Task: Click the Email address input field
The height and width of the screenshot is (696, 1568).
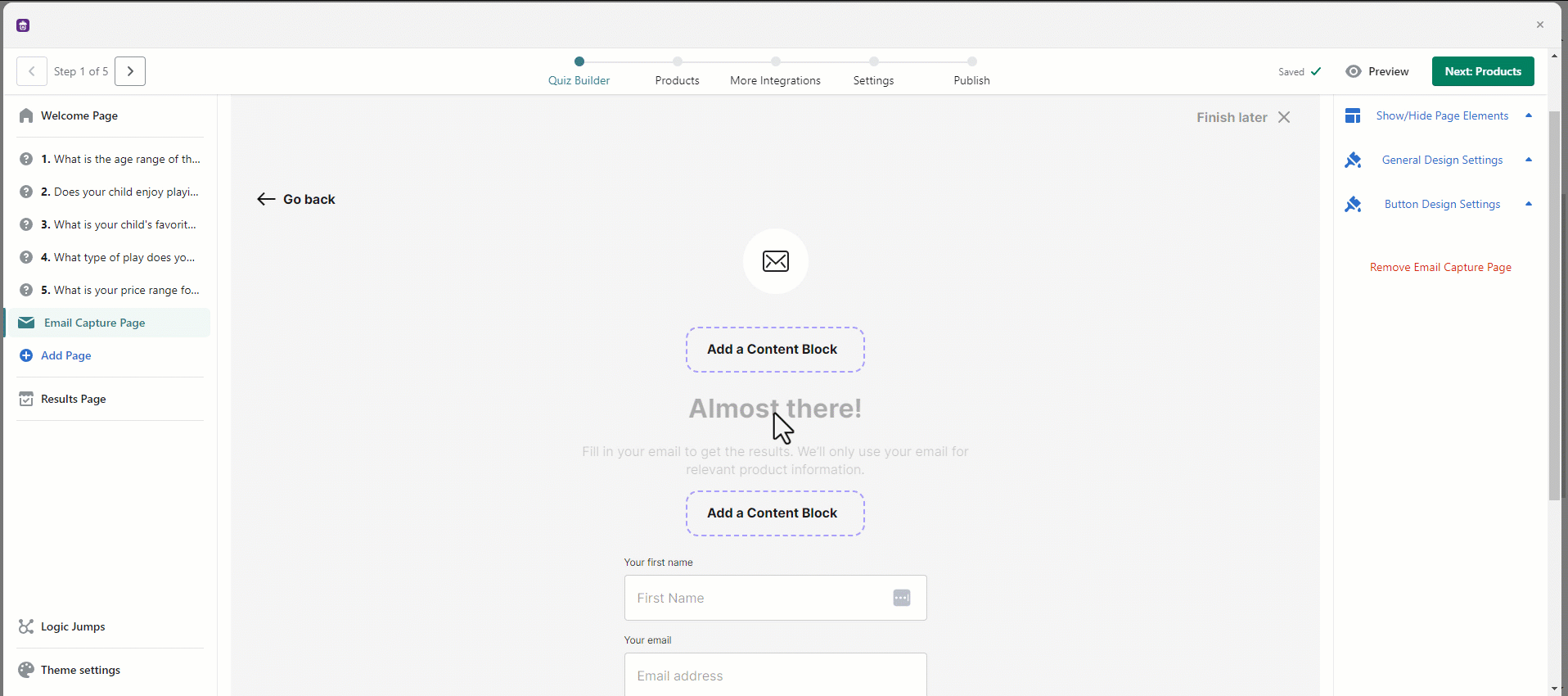Action: [x=776, y=675]
